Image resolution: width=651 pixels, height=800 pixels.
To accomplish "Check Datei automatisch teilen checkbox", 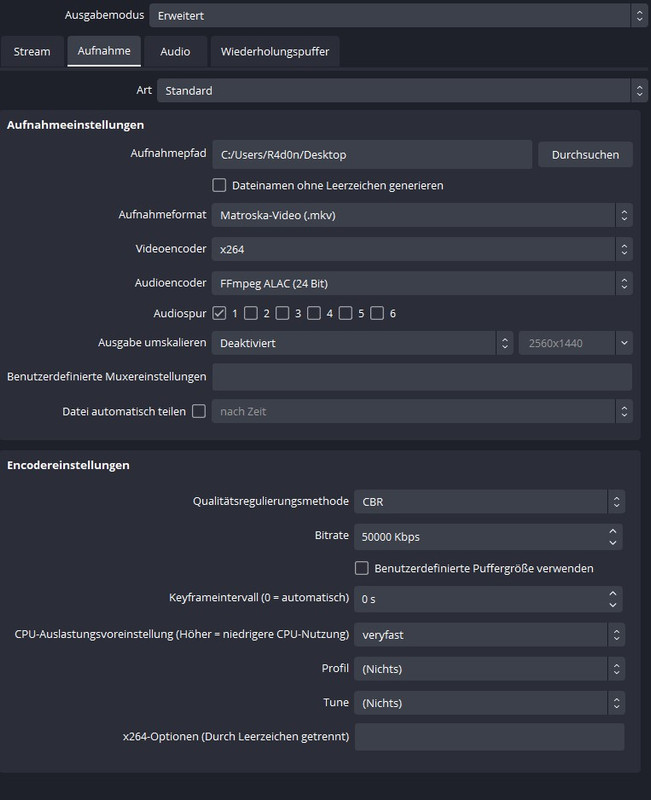I will tap(199, 411).
